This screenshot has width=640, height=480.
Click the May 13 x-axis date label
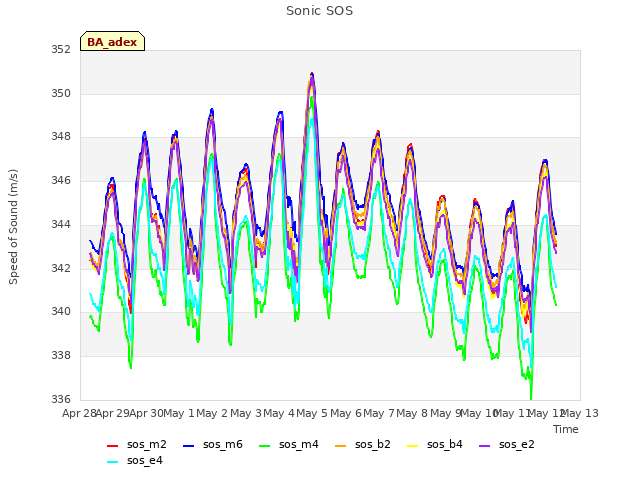(580, 413)
